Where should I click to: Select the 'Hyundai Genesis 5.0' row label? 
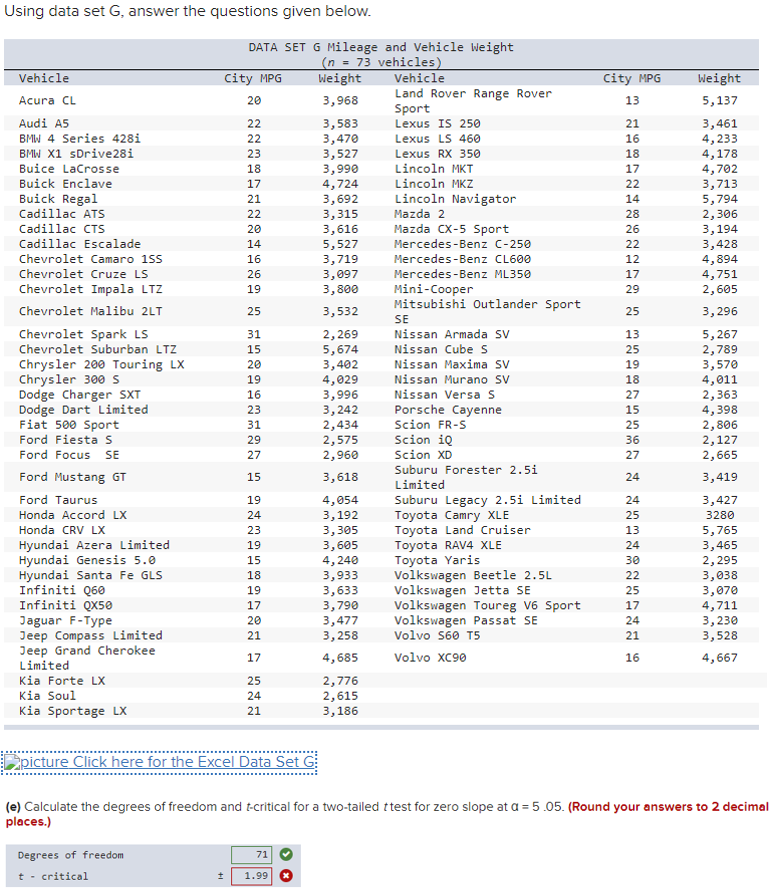click(x=87, y=560)
